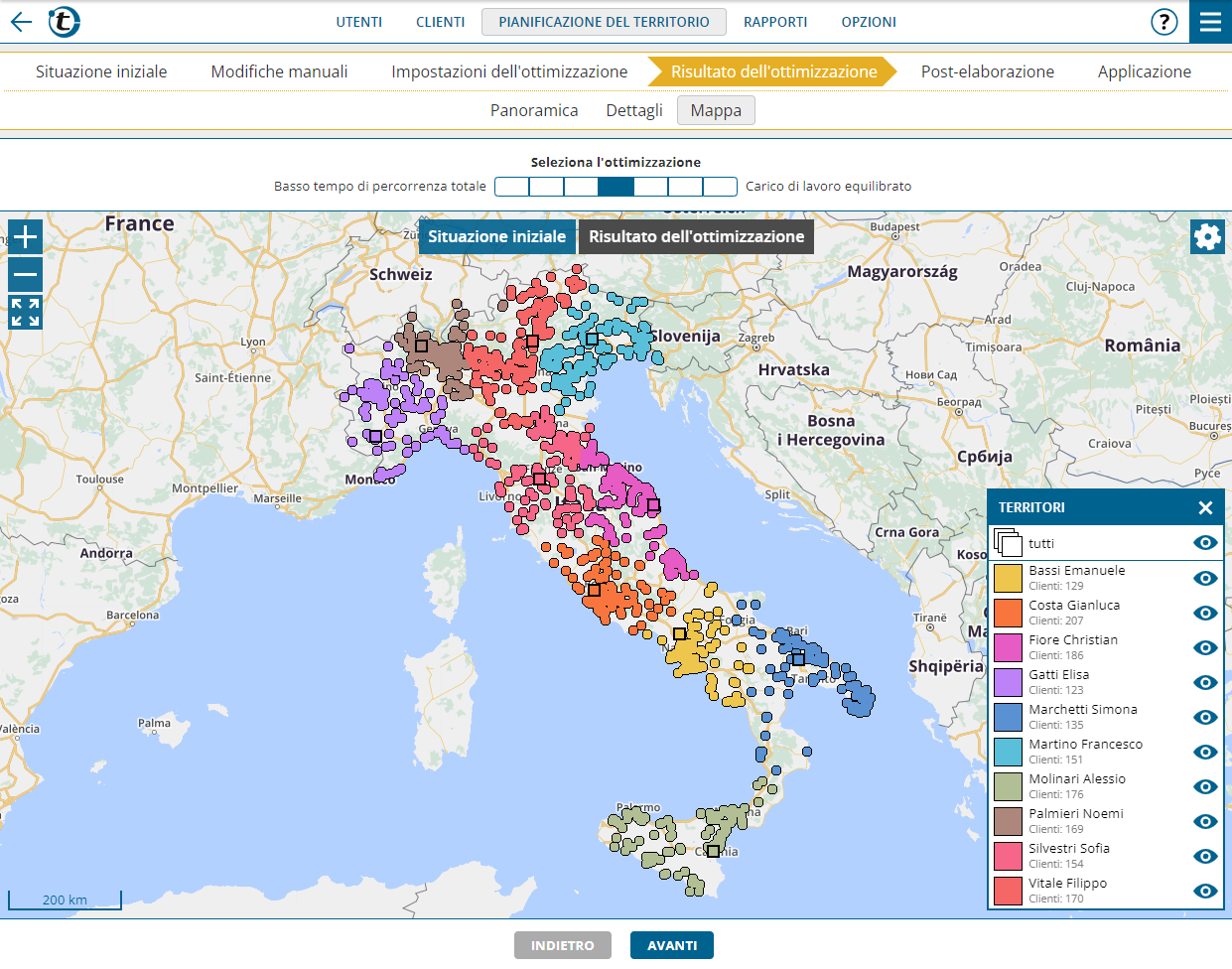Go to Applicazione step
1232x969 pixels.
pyautogui.click(x=1145, y=71)
